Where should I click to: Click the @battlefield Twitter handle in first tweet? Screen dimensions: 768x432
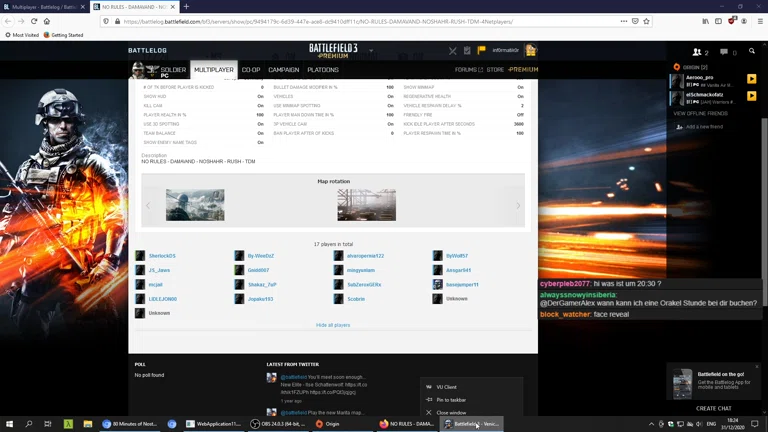[x=293, y=377]
